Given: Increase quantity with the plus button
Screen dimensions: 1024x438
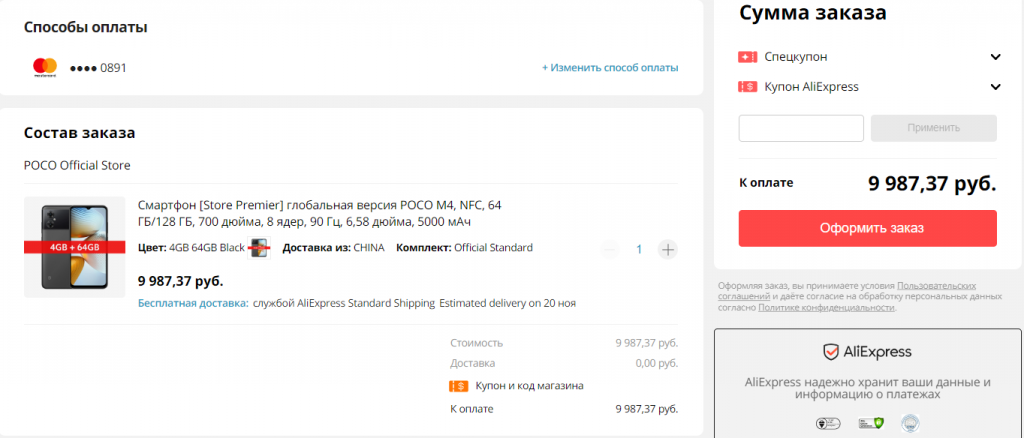Looking at the screenshot, I should pos(667,249).
